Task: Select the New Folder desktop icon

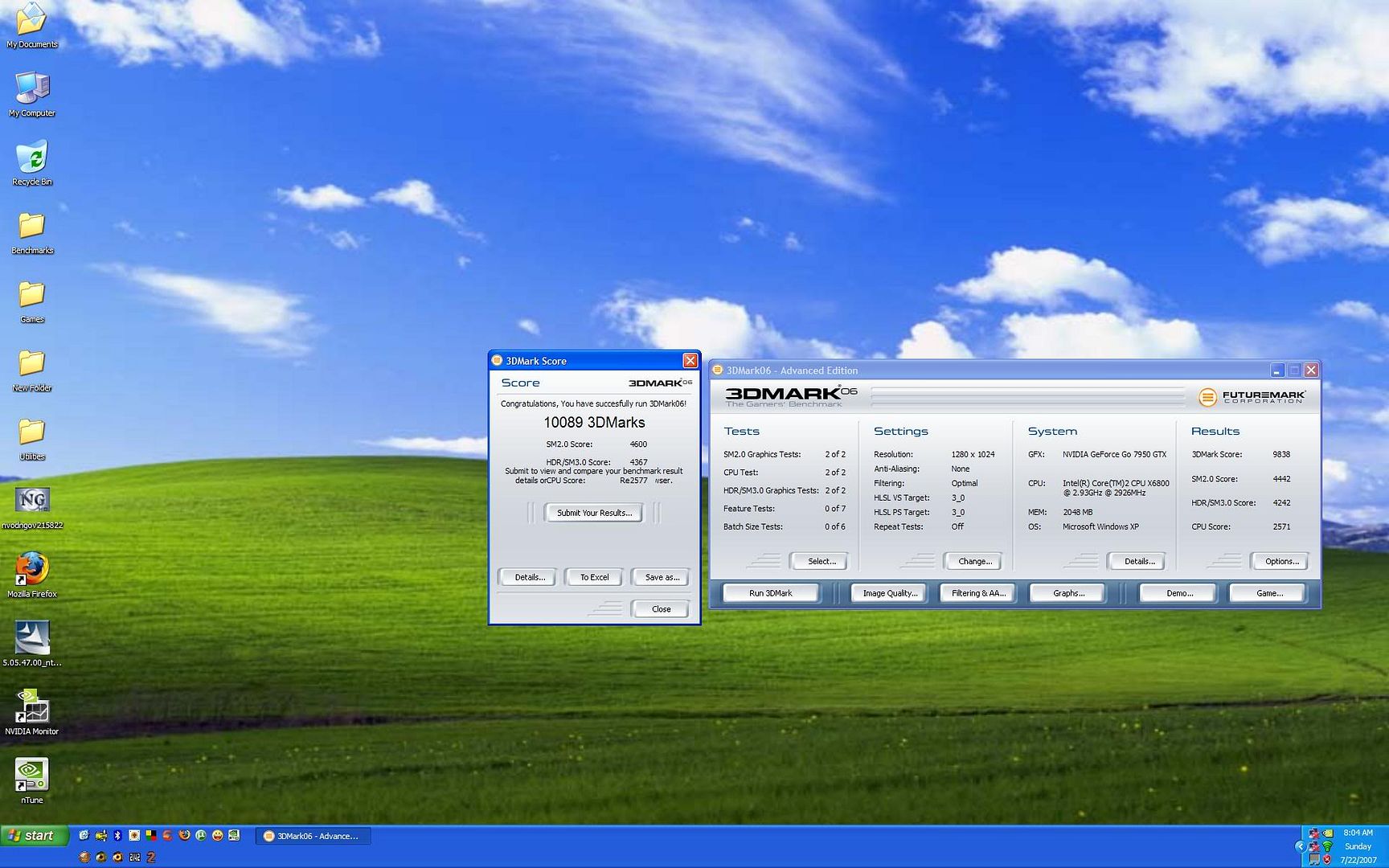Action: [32, 370]
